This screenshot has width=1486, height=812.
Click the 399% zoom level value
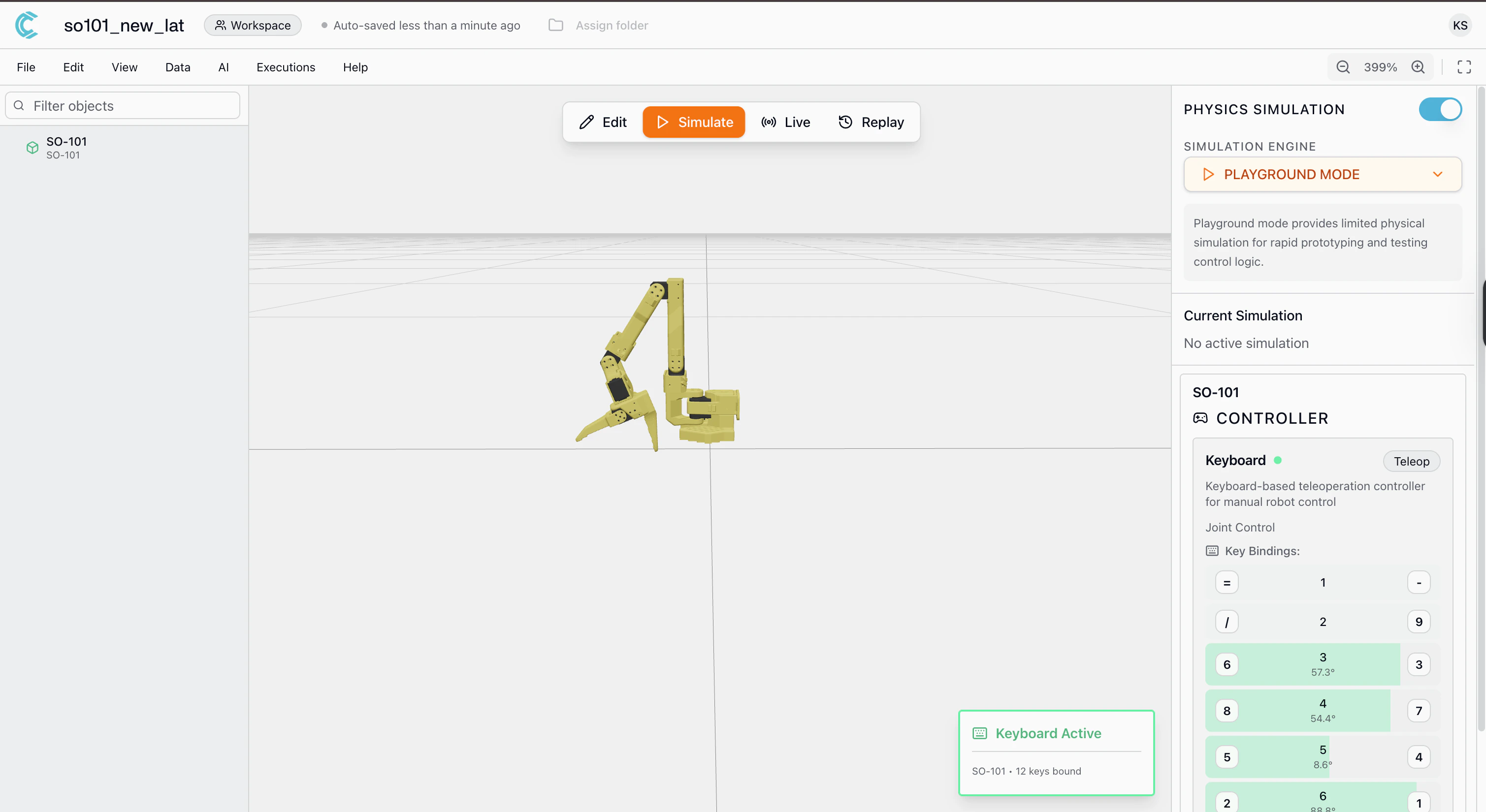click(1380, 67)
